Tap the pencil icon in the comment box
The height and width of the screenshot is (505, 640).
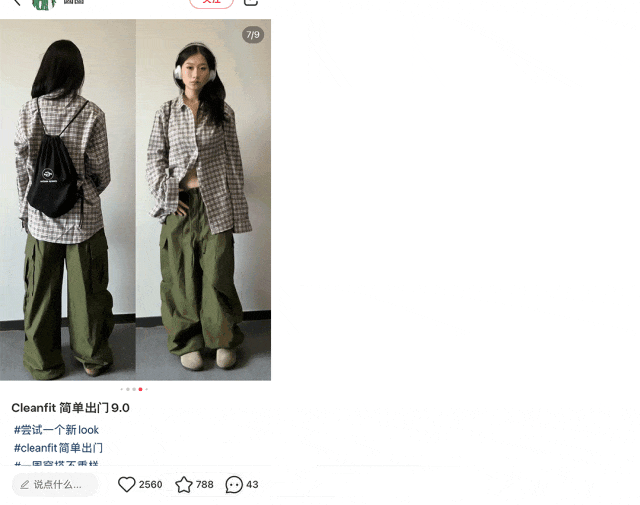[24, 485]
